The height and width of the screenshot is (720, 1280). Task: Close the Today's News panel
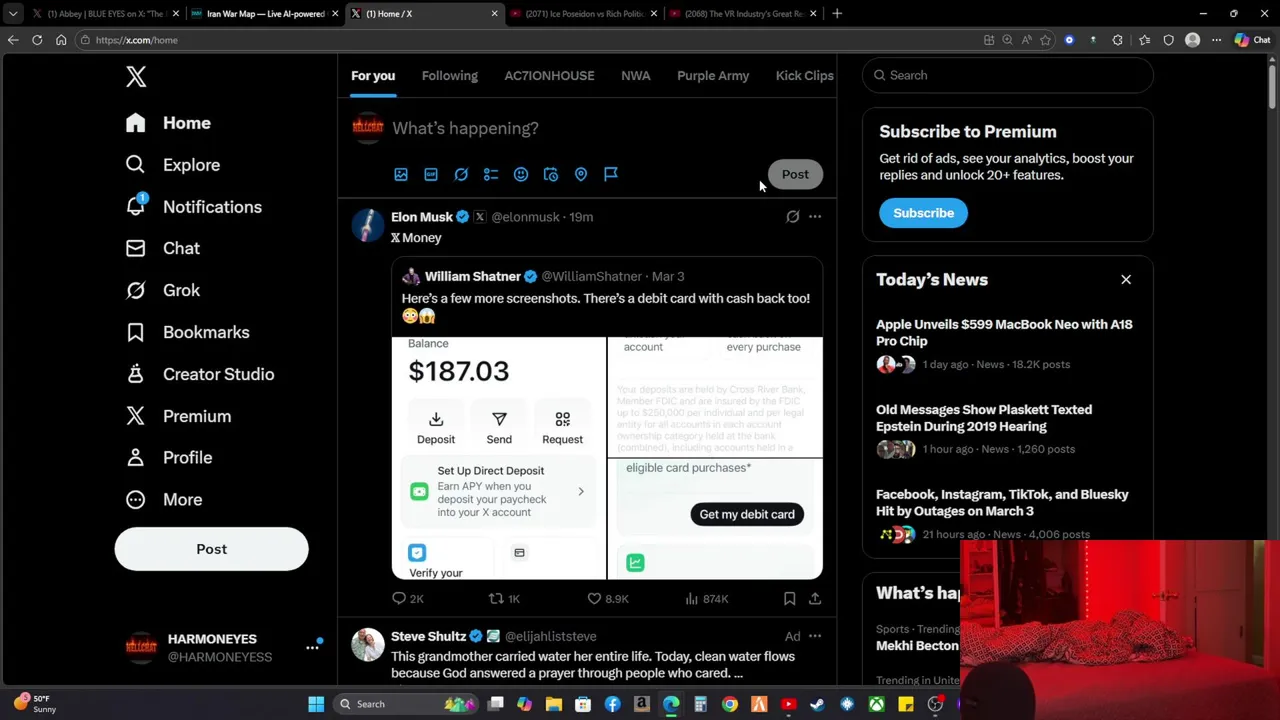[1126, 280]
